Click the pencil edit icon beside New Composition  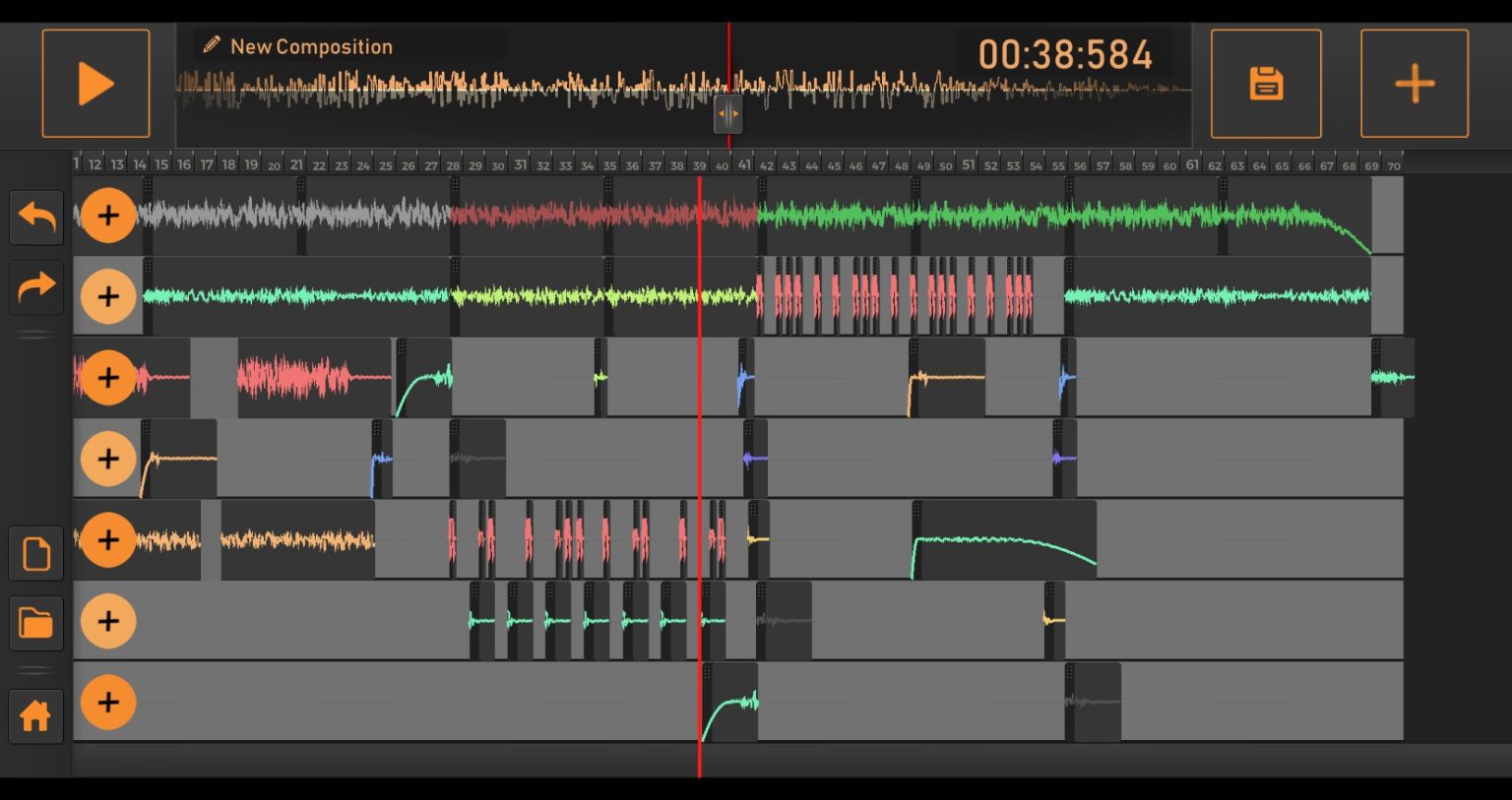210,43
